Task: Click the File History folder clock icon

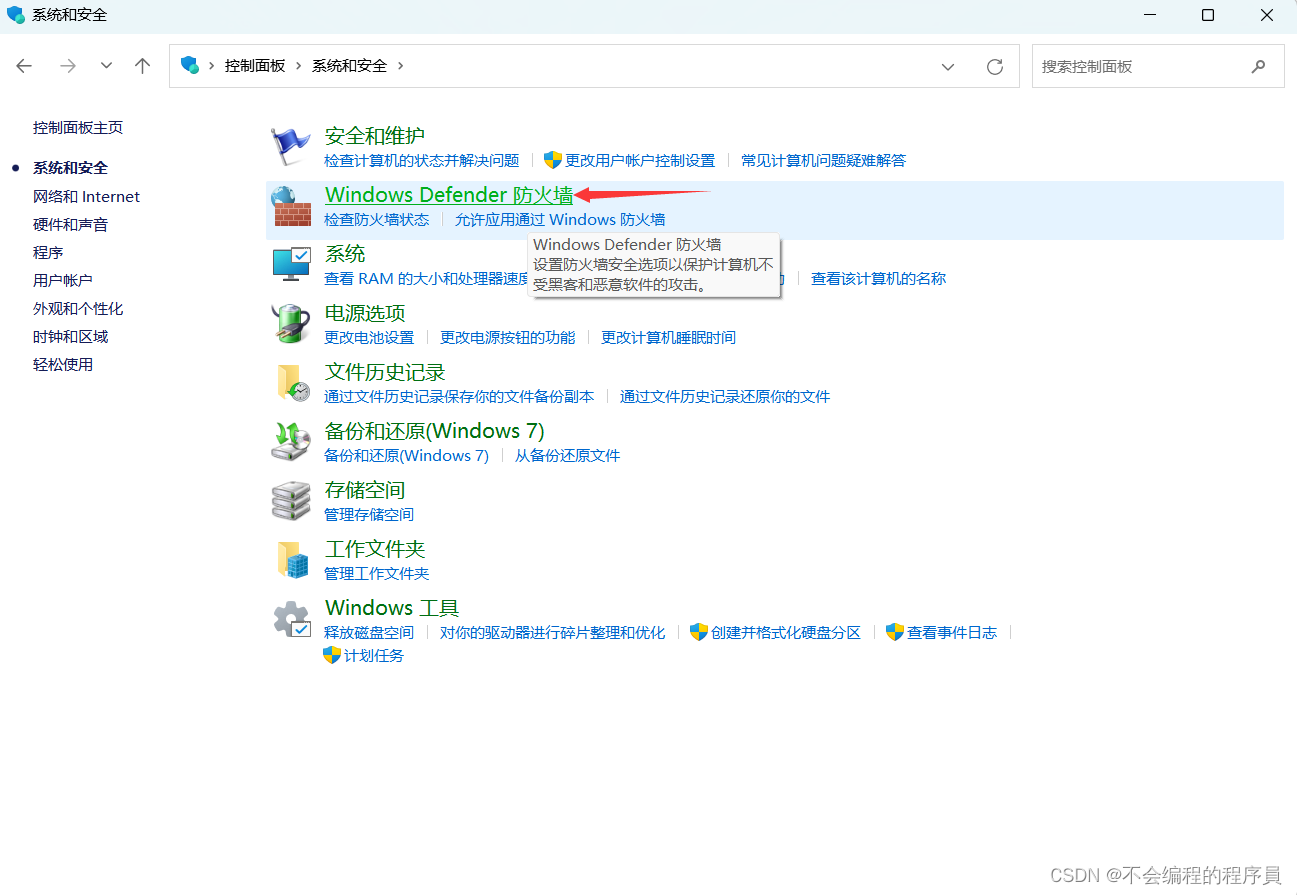Action: pyautogui.click(x=291, y=383)
